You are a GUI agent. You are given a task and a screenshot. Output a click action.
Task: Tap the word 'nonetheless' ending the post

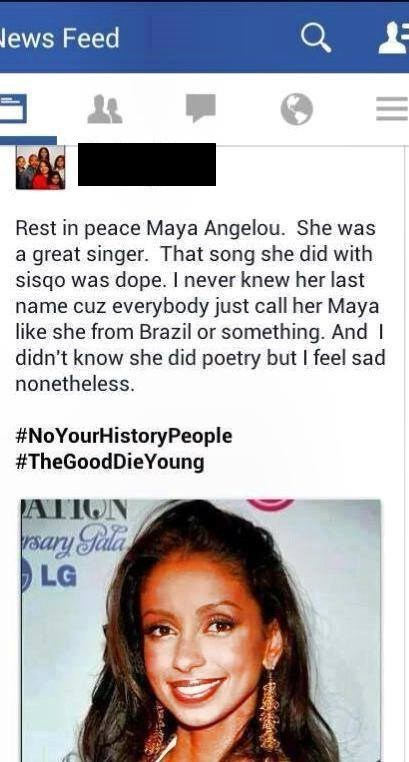pos(74,384)
